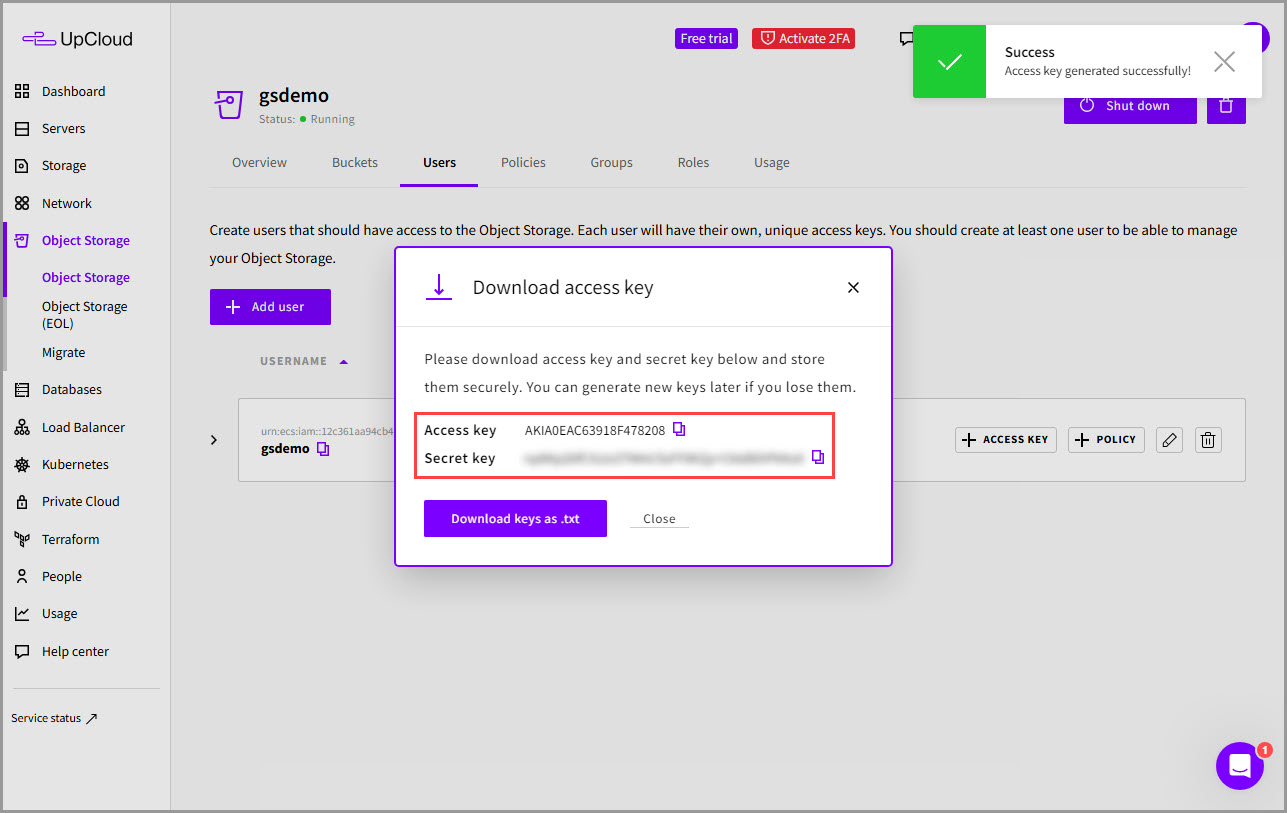Click the Activate 2FA button
The width and height of the screenshot is (1287, 813).
[x=803, y=39]
